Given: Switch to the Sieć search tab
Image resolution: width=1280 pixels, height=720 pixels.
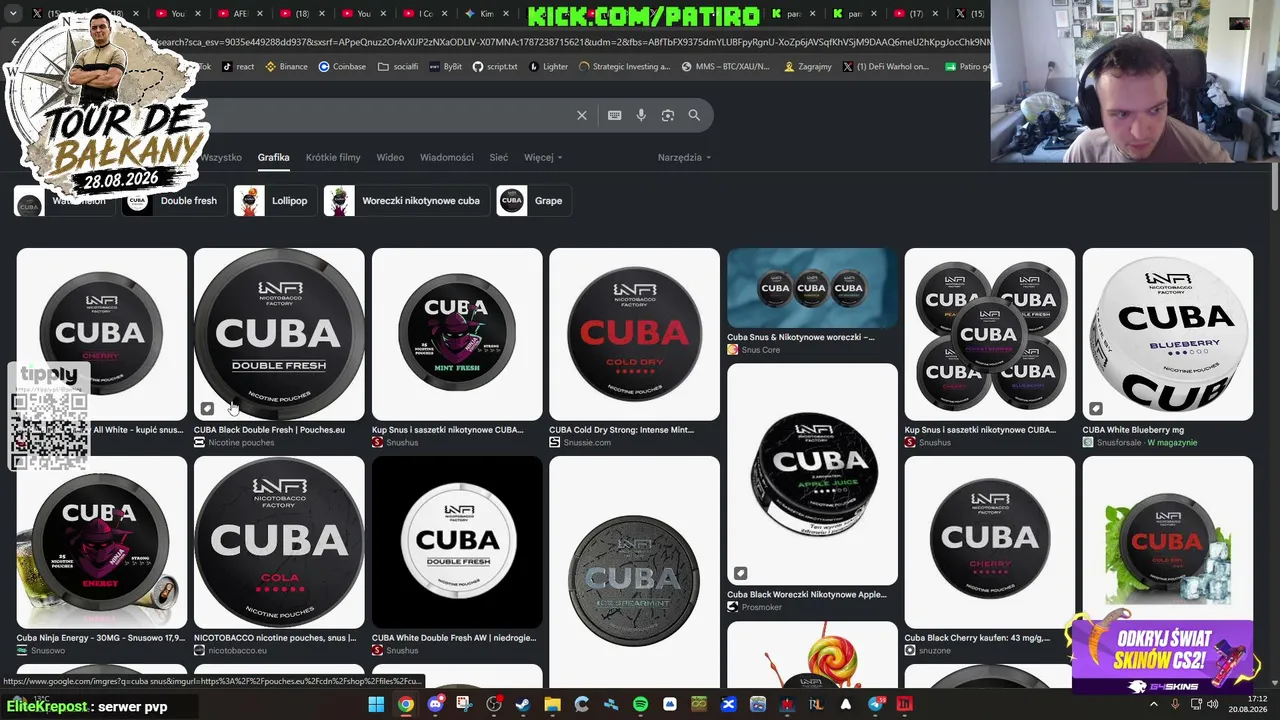Looking at the screenshot, I should (499, 157).
